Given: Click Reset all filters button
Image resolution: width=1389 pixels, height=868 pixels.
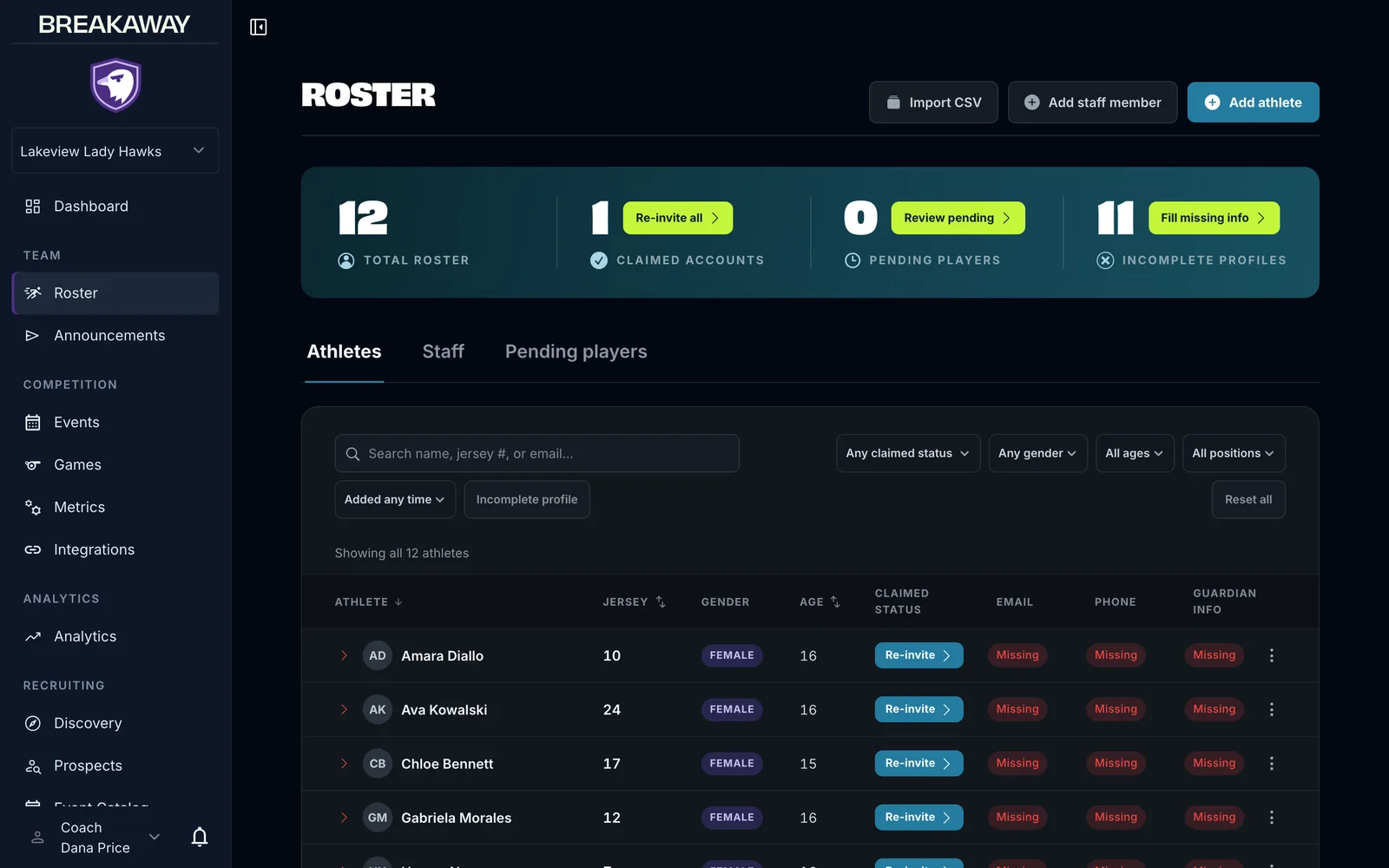Looking at the screenshot, I should pos(1248,500).
